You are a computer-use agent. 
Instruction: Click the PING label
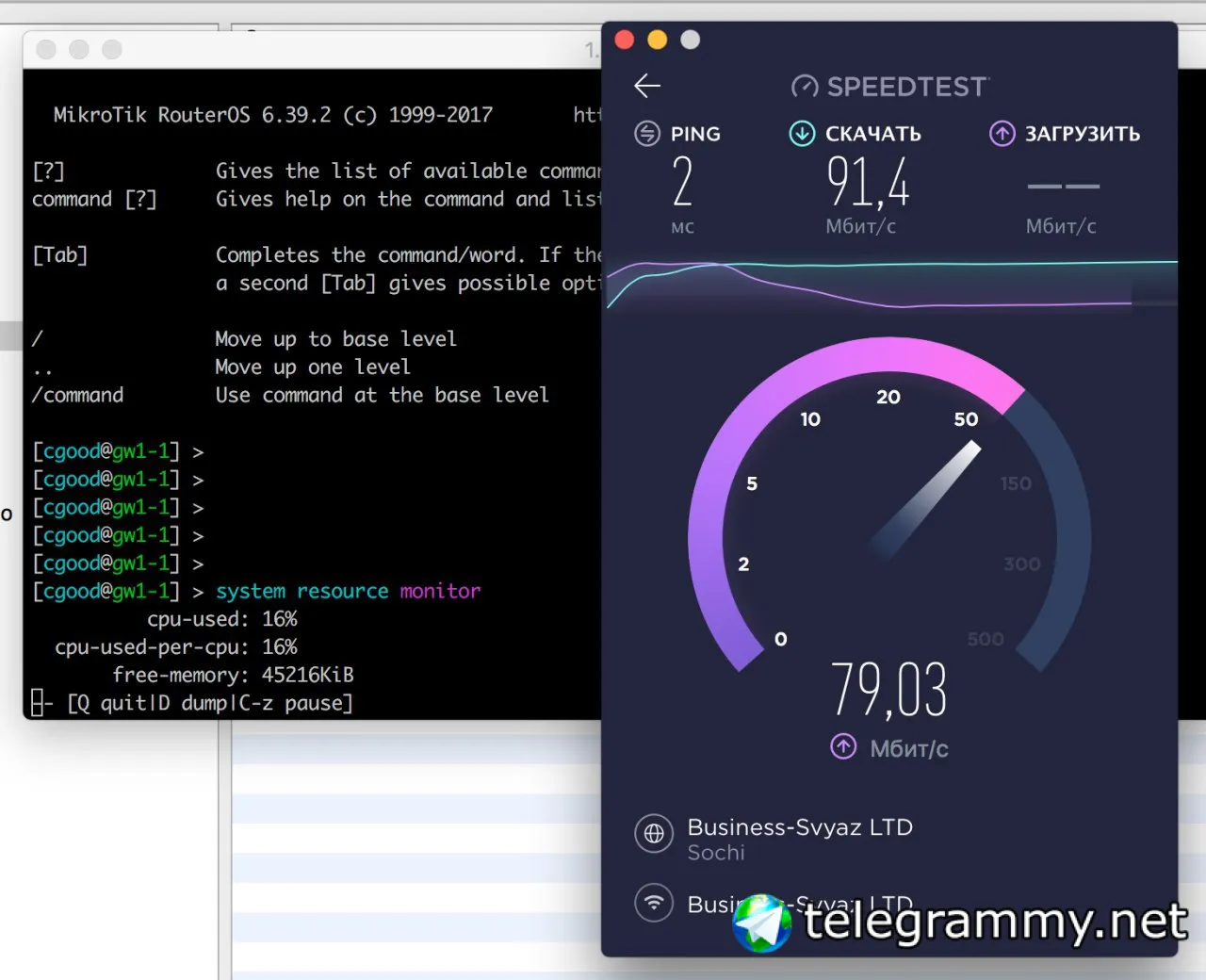[695, 134]
